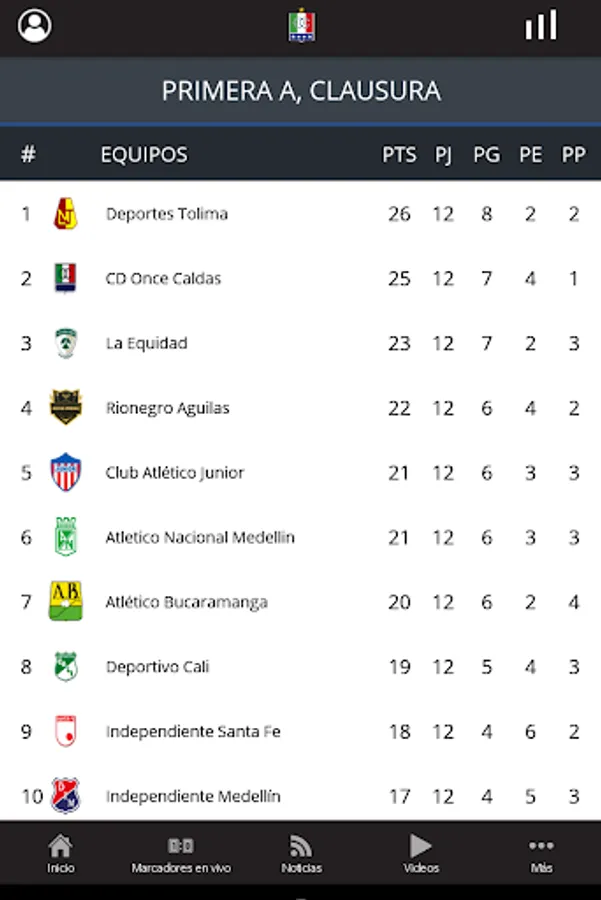Click the PTS column header
This screenshot has height=900, width=601.
pyautogui.click(x=399, y=155)
